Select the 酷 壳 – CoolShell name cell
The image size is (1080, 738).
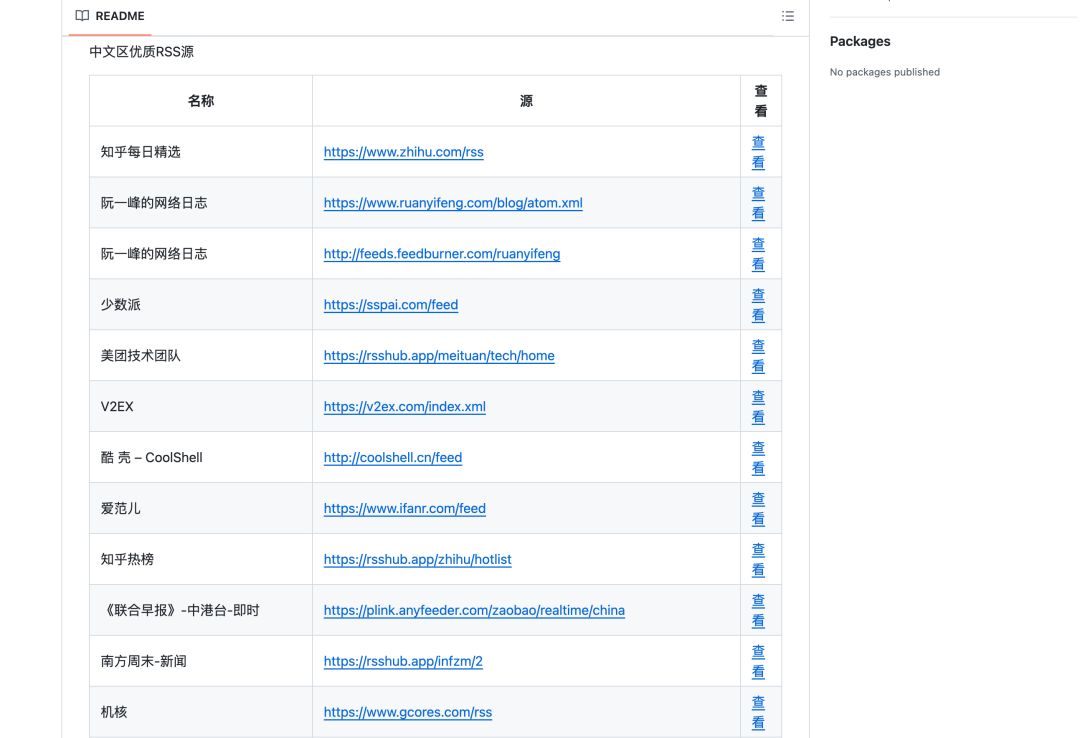[x=201, y=458]
